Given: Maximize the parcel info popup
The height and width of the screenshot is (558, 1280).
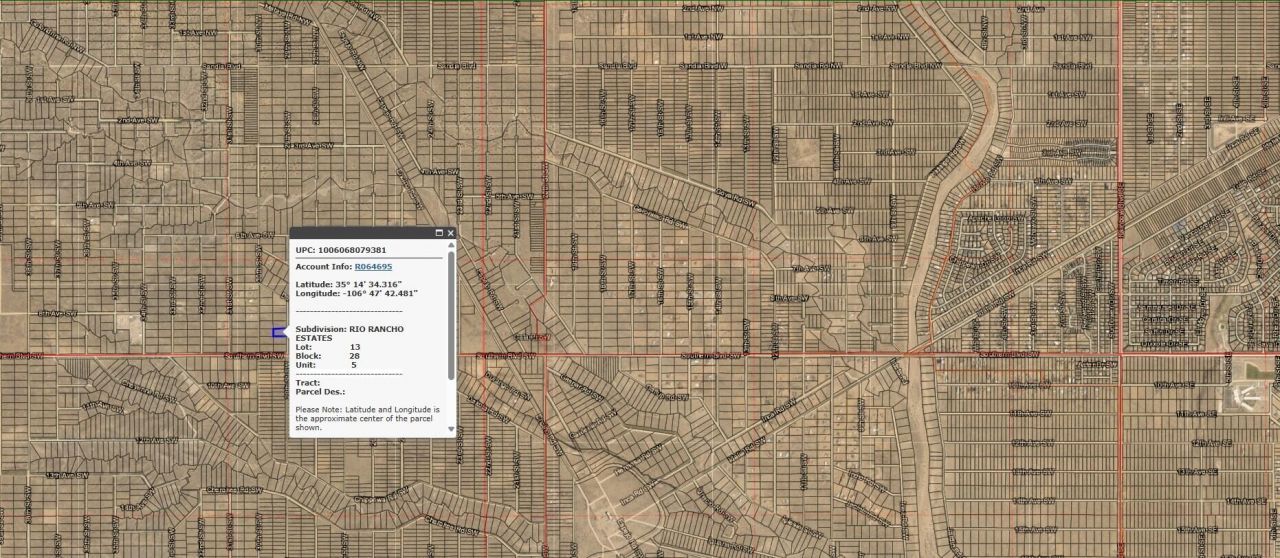Looking at the screenshot, I should 438,233.
